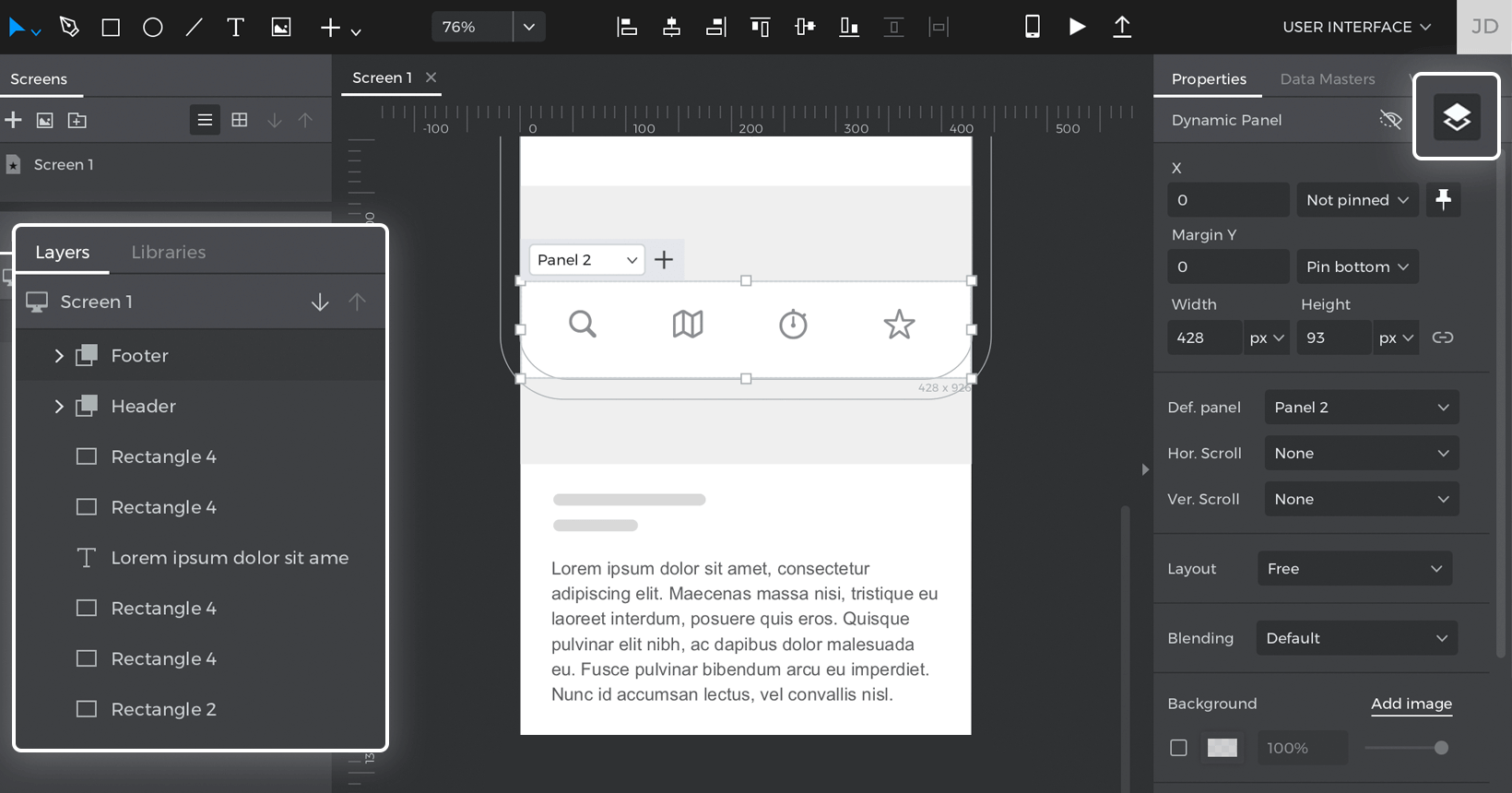Click the X position input field
The height and width of the screenshot is (793, 1512).
click(x=1228, y=200)
